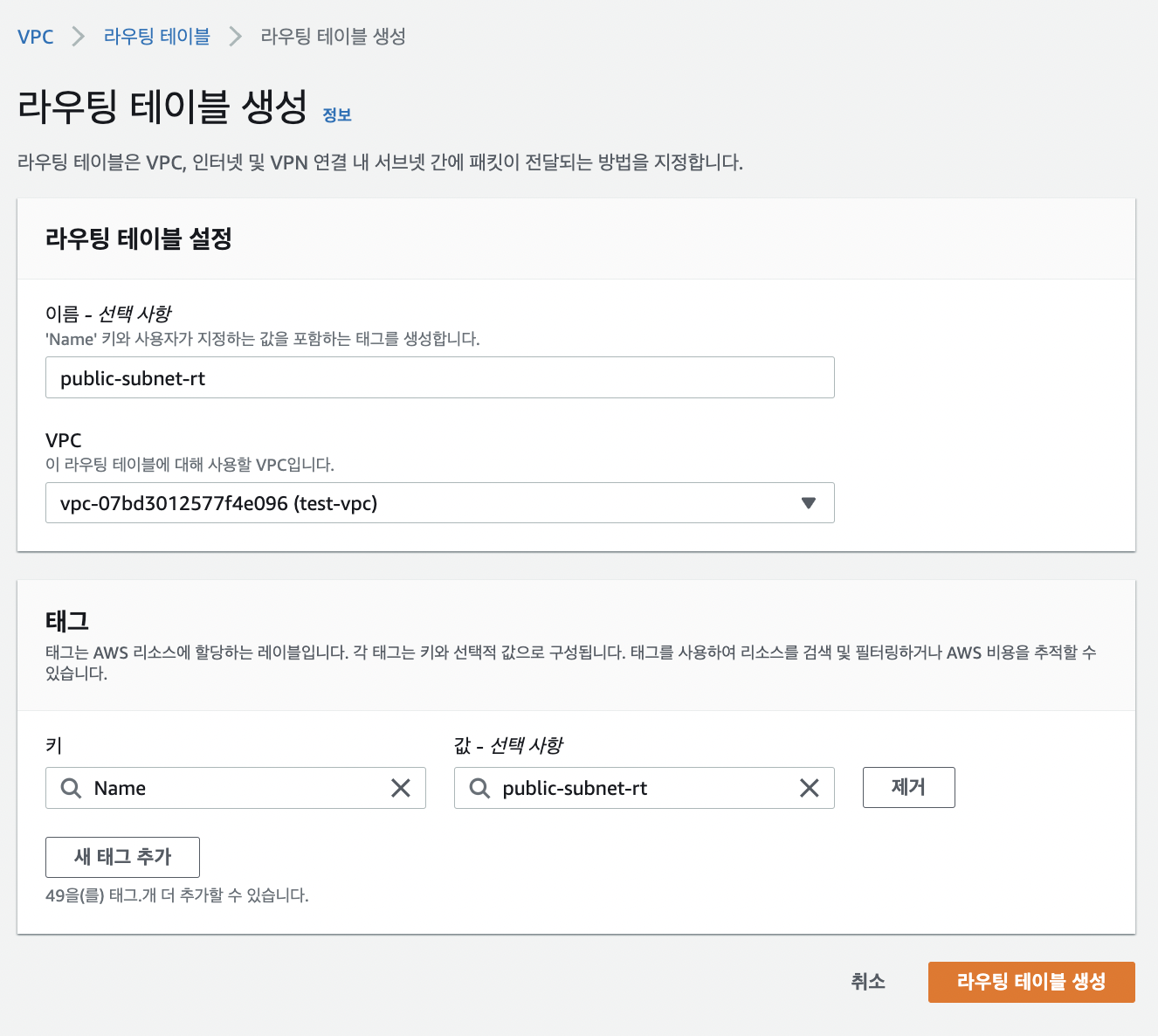Click the 49 tags remaining notice text
Image resolution: width=1158 pixels, height=1036 pixels.
click(177, 895)
